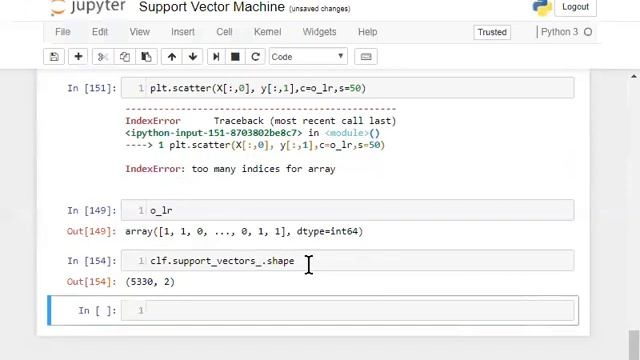Viewport: 640px width, 360px height.
Task: Click the Logout button
Action: 575,7
